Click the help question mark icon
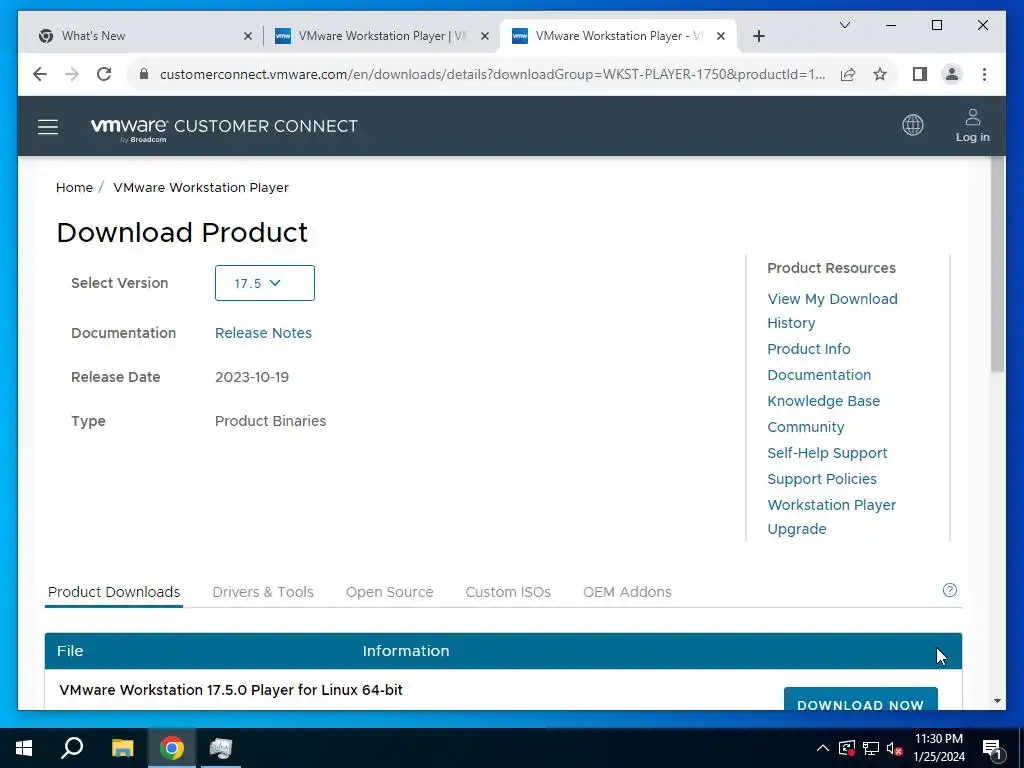The image size is (1024, 768). click(950, 590)
